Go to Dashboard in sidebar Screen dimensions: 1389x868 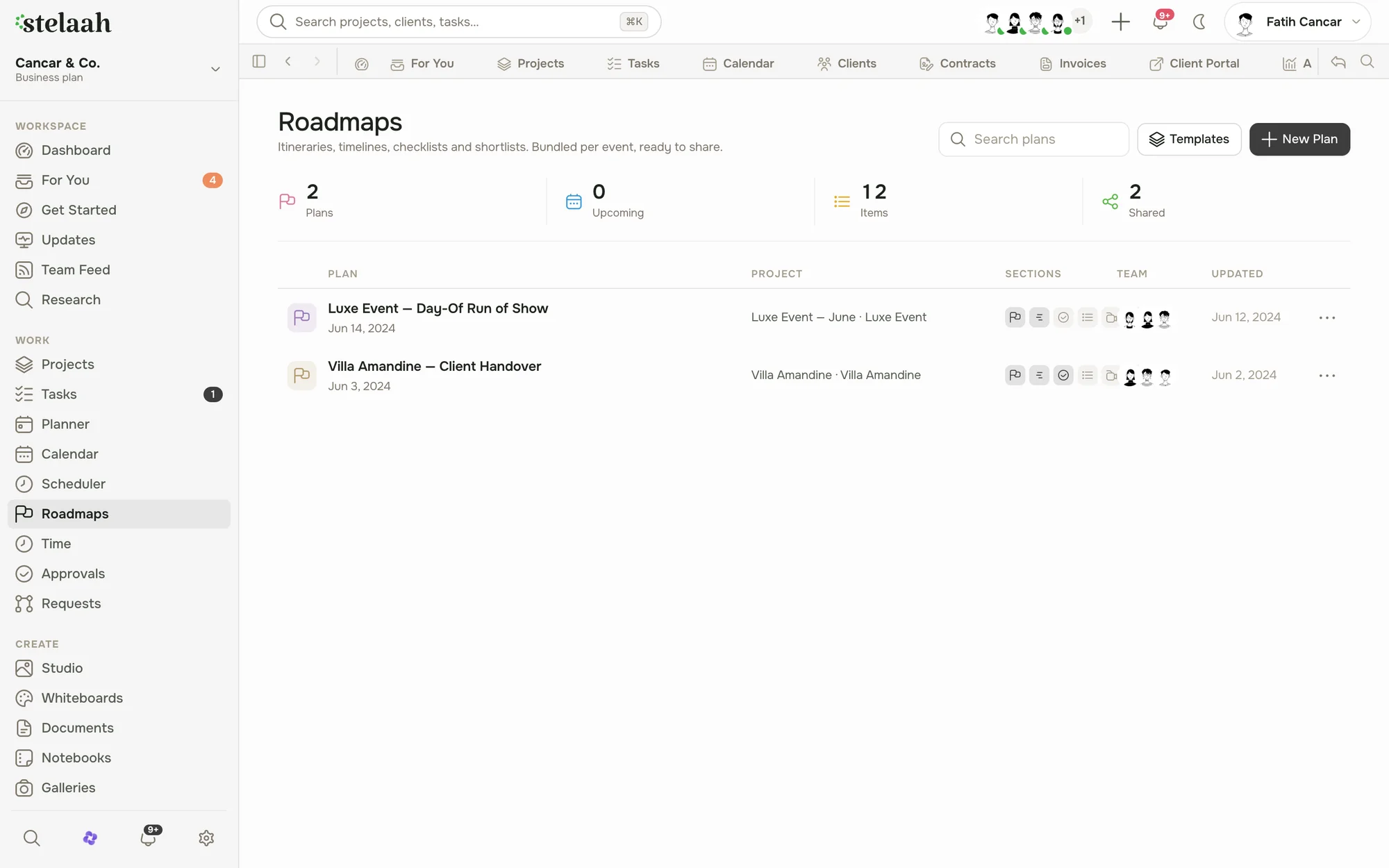pyautogui.click(x=119, y=150)
